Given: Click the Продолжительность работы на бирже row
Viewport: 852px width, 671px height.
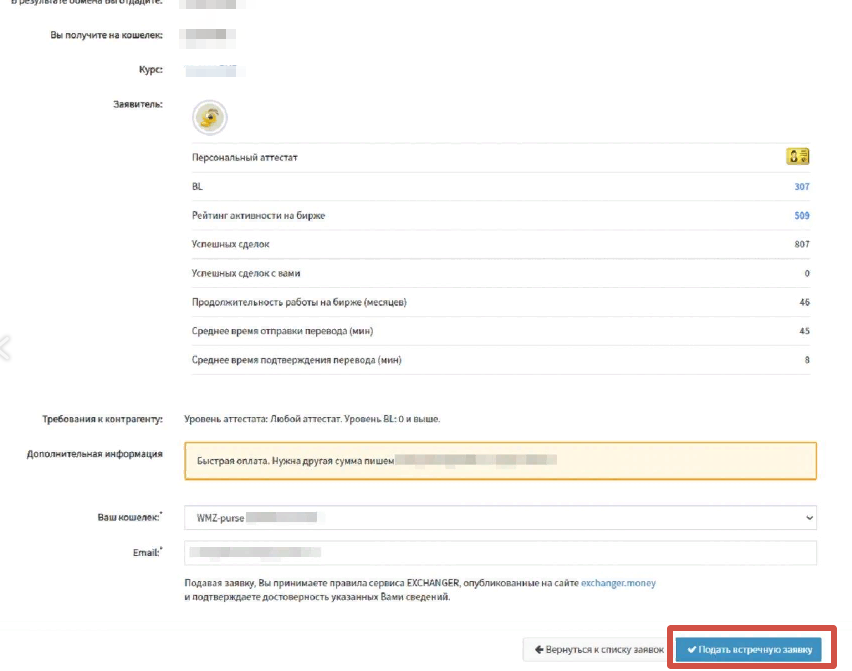Looking at the screenshot, I should 299,302.
